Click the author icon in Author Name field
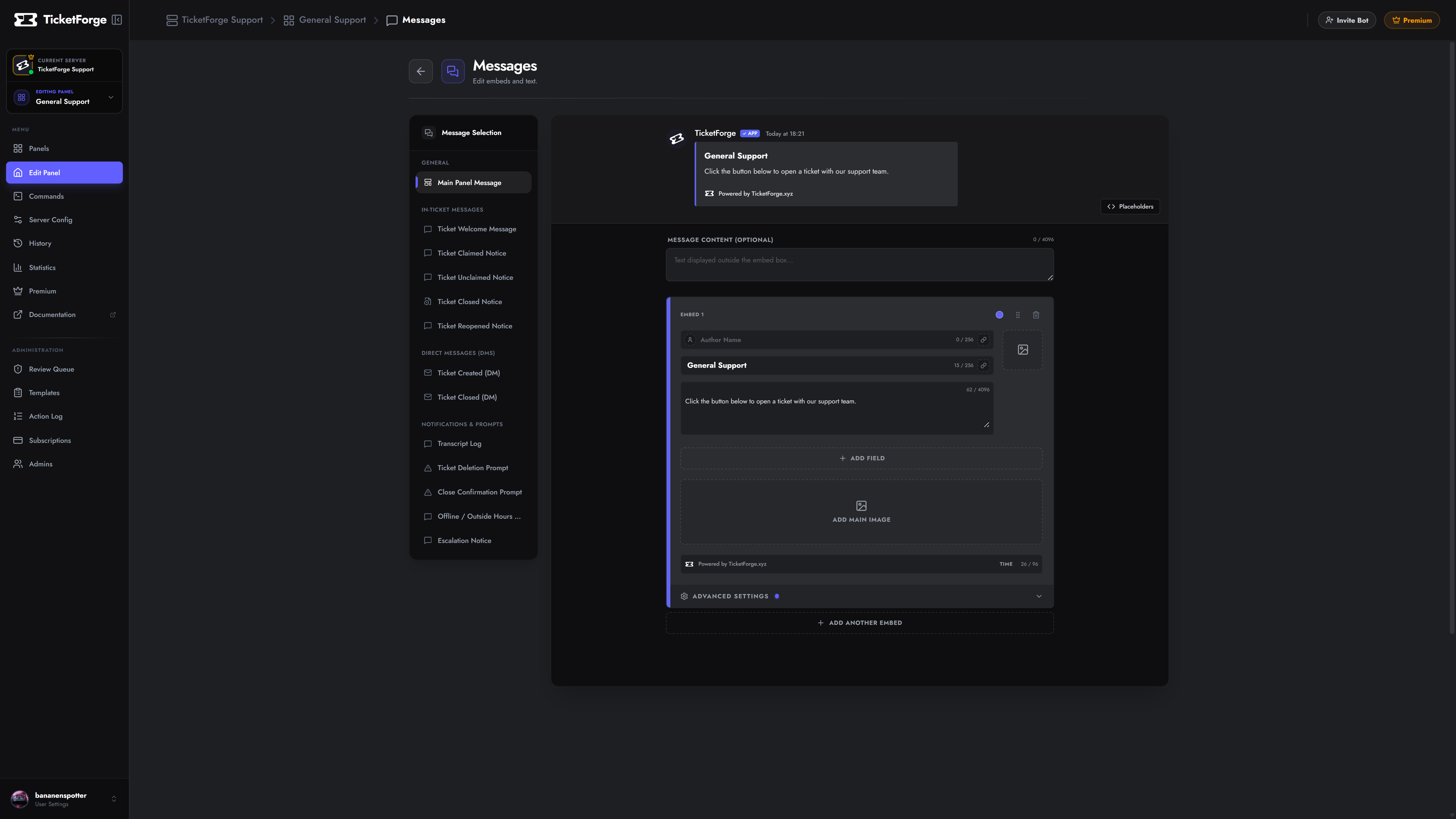 coord(690,340)
